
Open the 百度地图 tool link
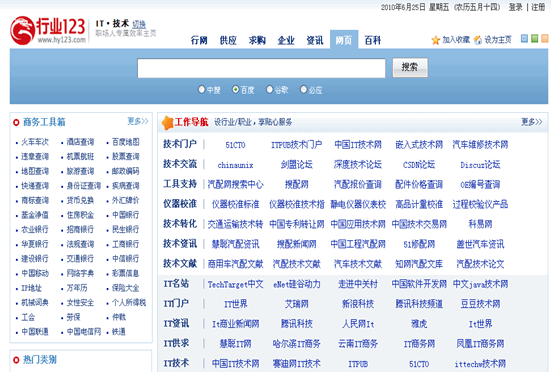[x=126, y=142]
